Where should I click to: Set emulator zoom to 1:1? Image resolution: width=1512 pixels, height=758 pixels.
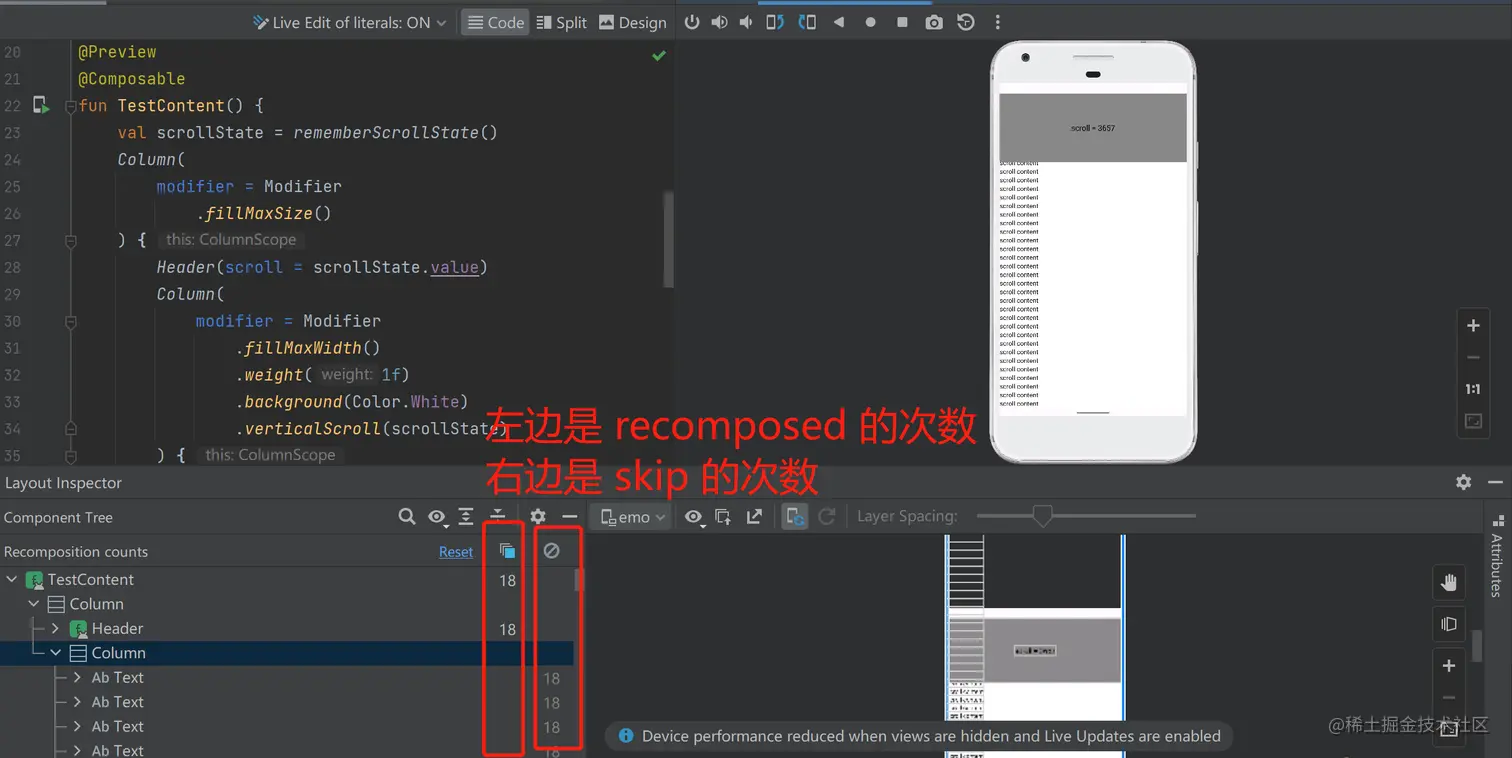pyautogui.click(x=1473, y=389)
